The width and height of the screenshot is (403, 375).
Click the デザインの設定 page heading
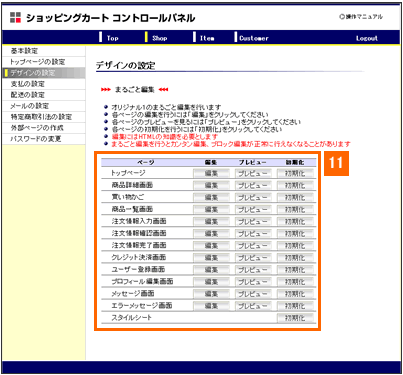click(x=126, y=65)
